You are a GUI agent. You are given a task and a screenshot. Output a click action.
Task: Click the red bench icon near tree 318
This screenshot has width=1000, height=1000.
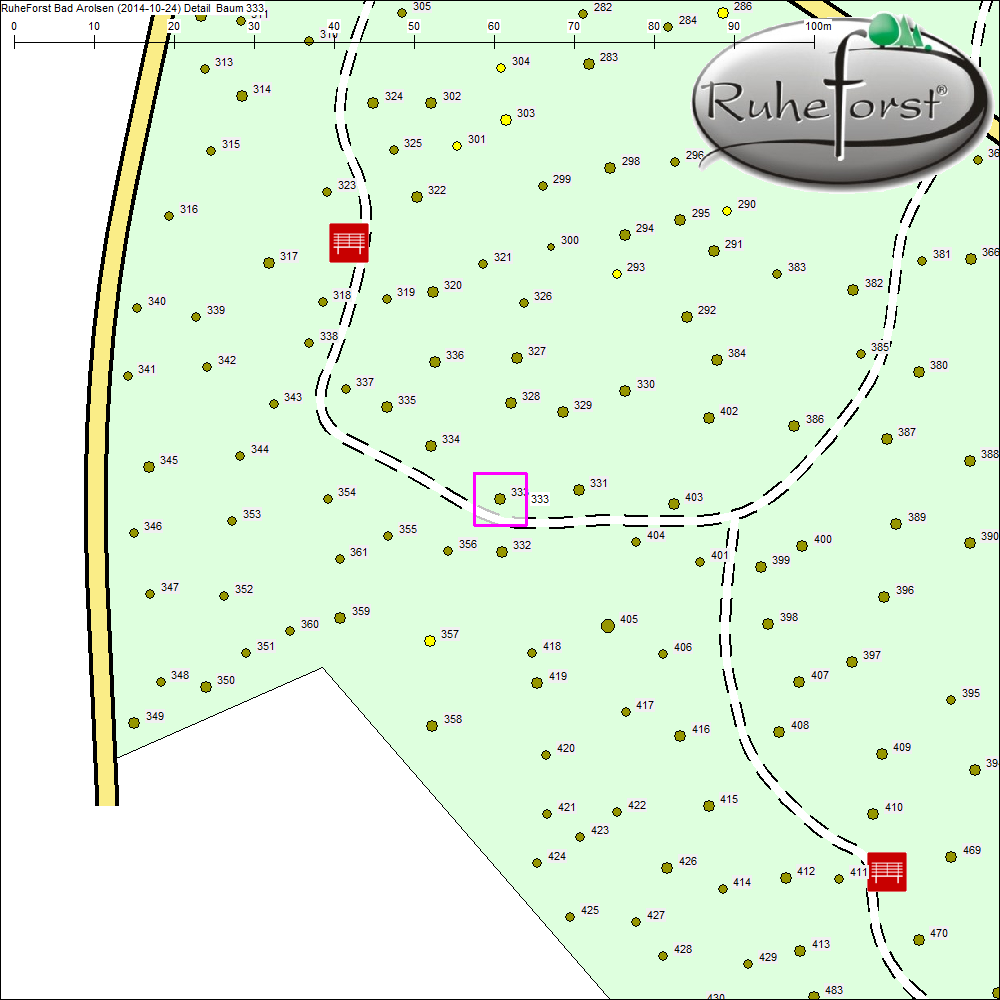[349, 243]
